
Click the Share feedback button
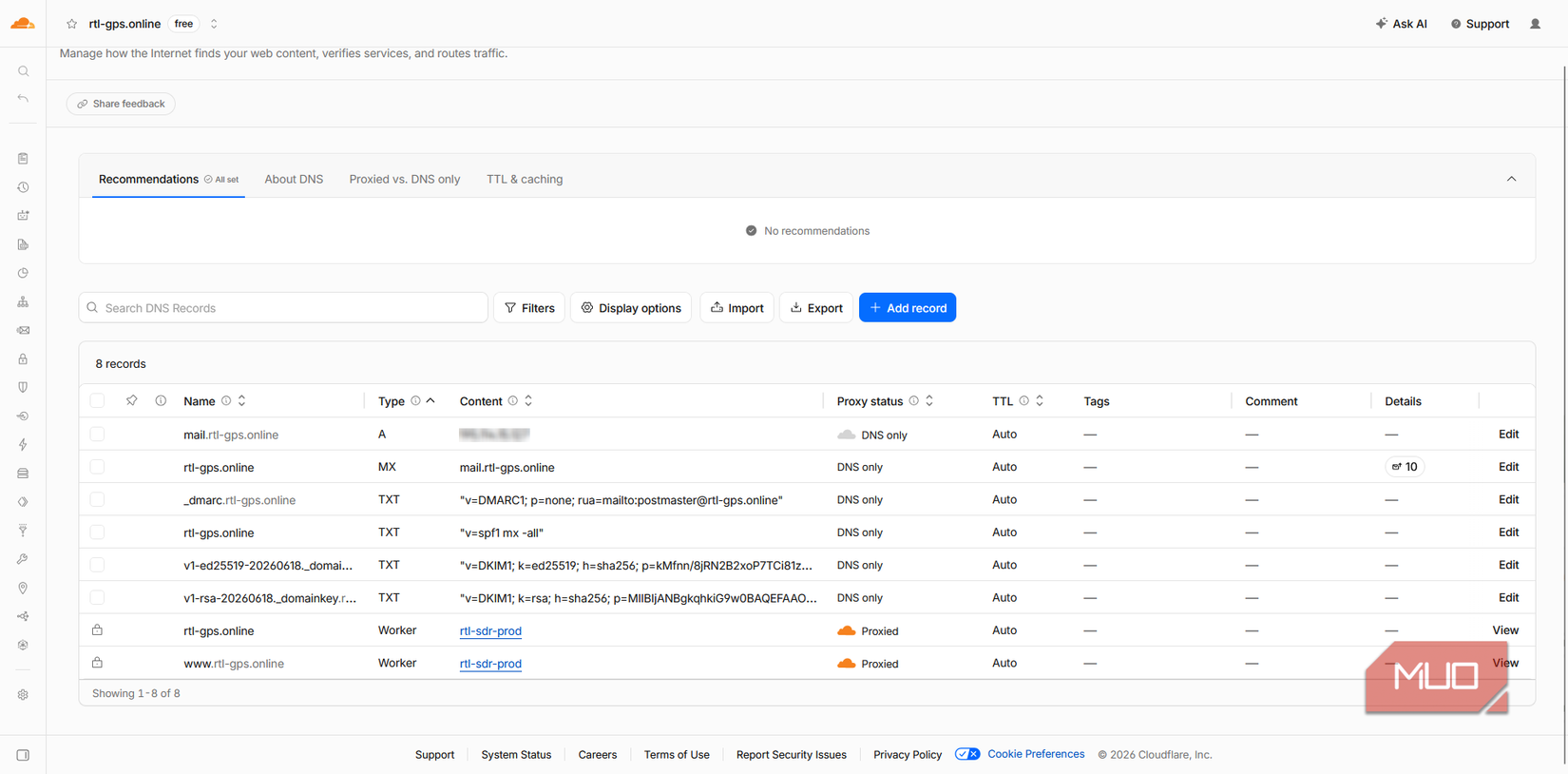[x=121, y=104]
